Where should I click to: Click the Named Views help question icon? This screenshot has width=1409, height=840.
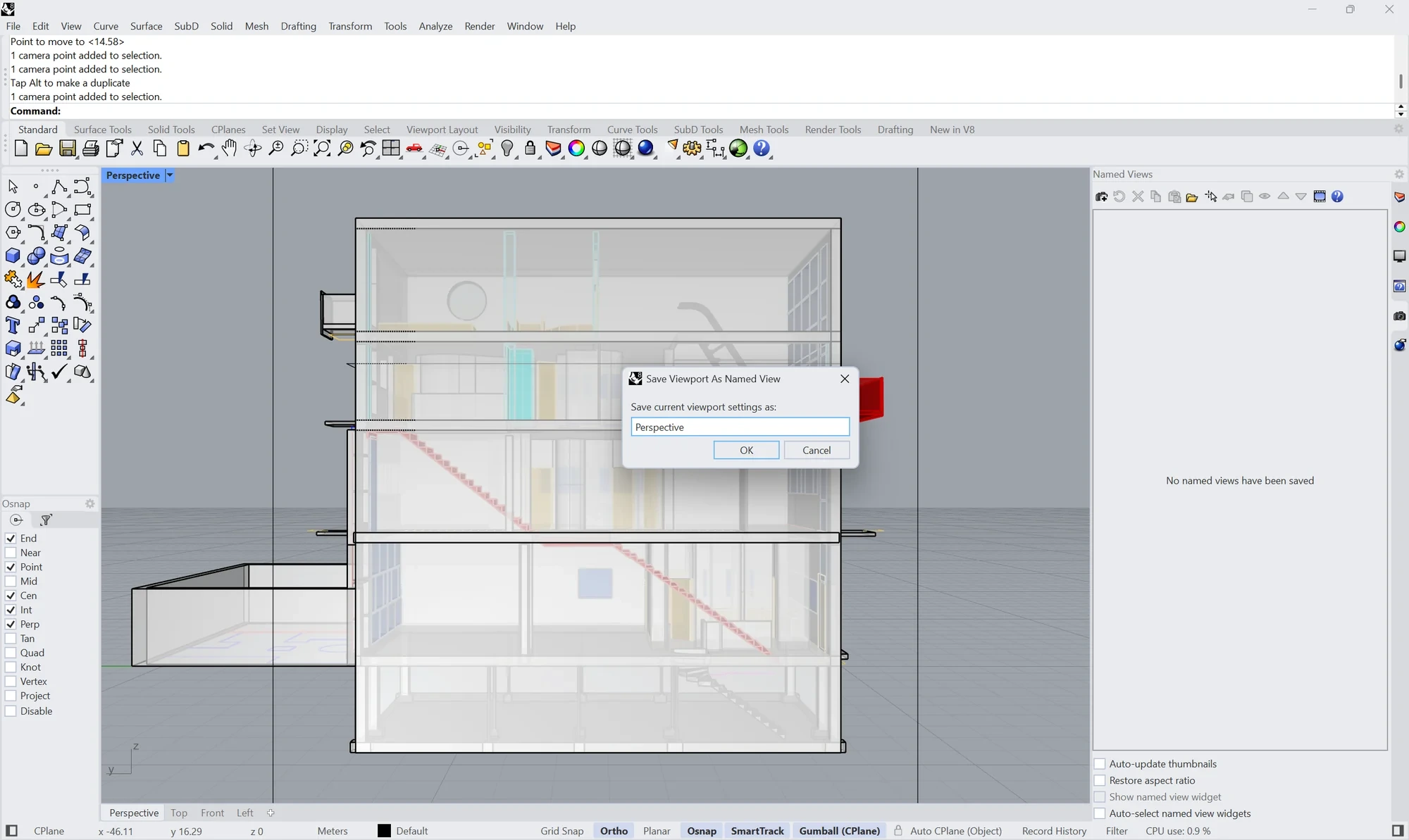1338,196
